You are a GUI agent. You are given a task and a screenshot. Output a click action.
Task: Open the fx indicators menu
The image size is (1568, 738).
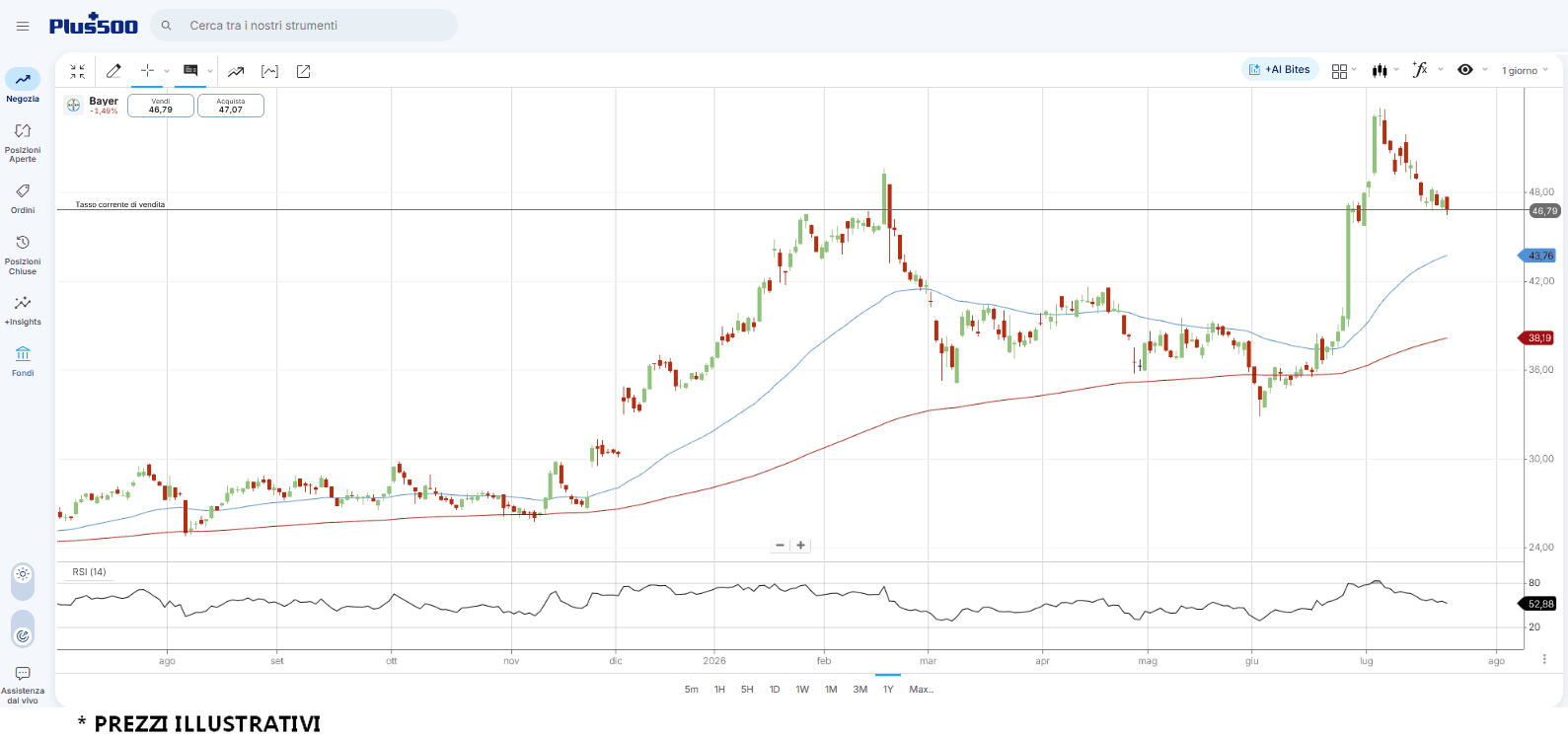pos(1420,70)
